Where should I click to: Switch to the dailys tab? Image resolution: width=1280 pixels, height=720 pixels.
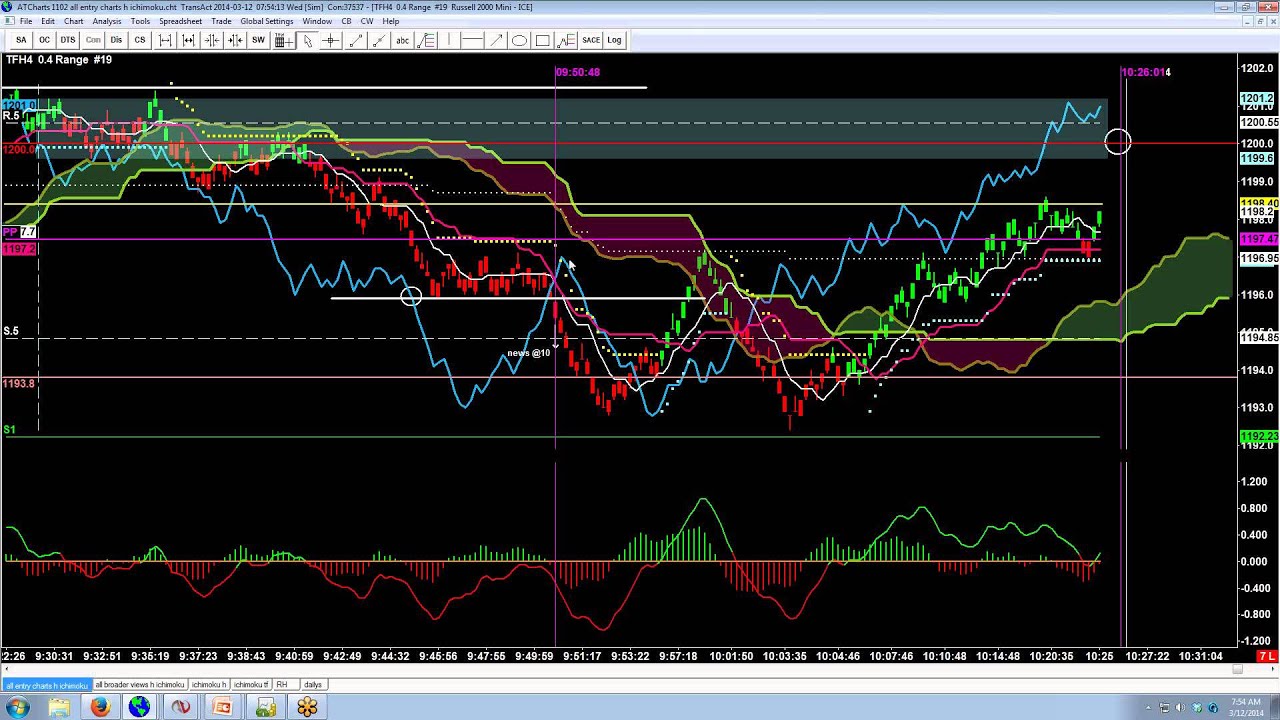coord(313,685)
